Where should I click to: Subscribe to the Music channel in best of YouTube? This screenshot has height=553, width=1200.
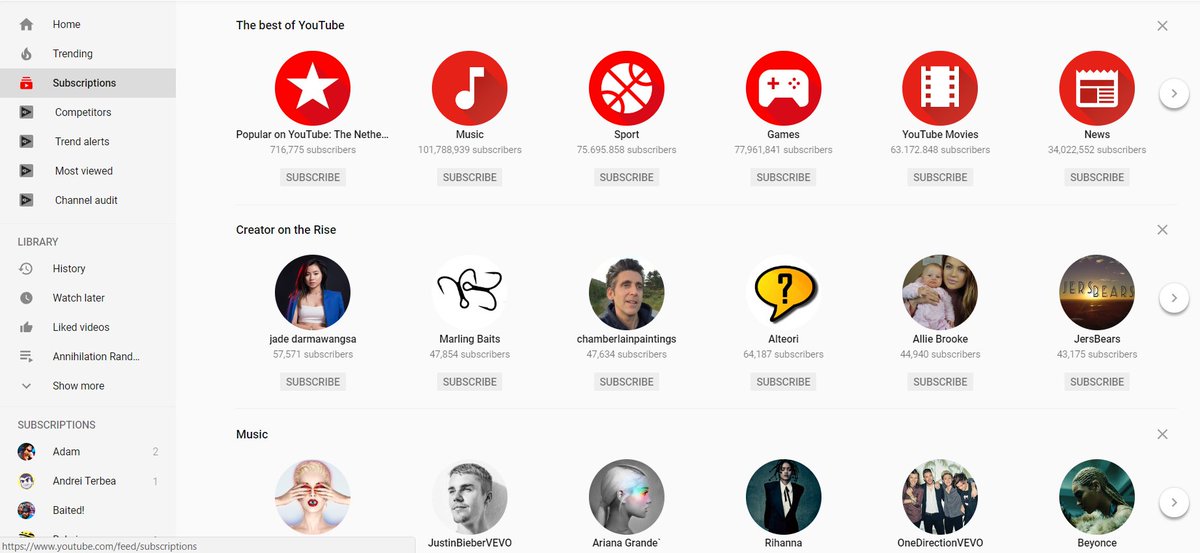(x=470, y=177)
